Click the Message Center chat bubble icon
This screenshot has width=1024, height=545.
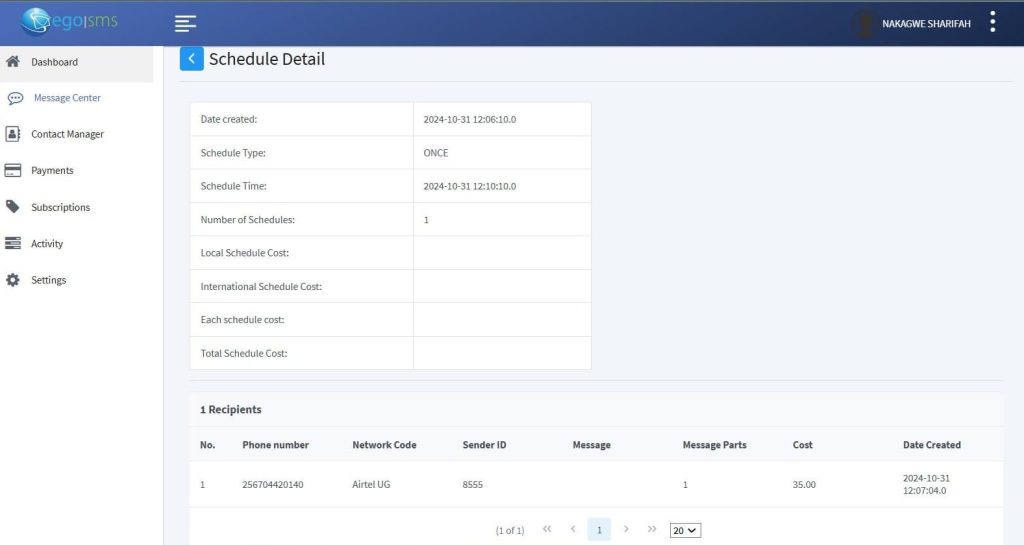[x=15, y=98]
